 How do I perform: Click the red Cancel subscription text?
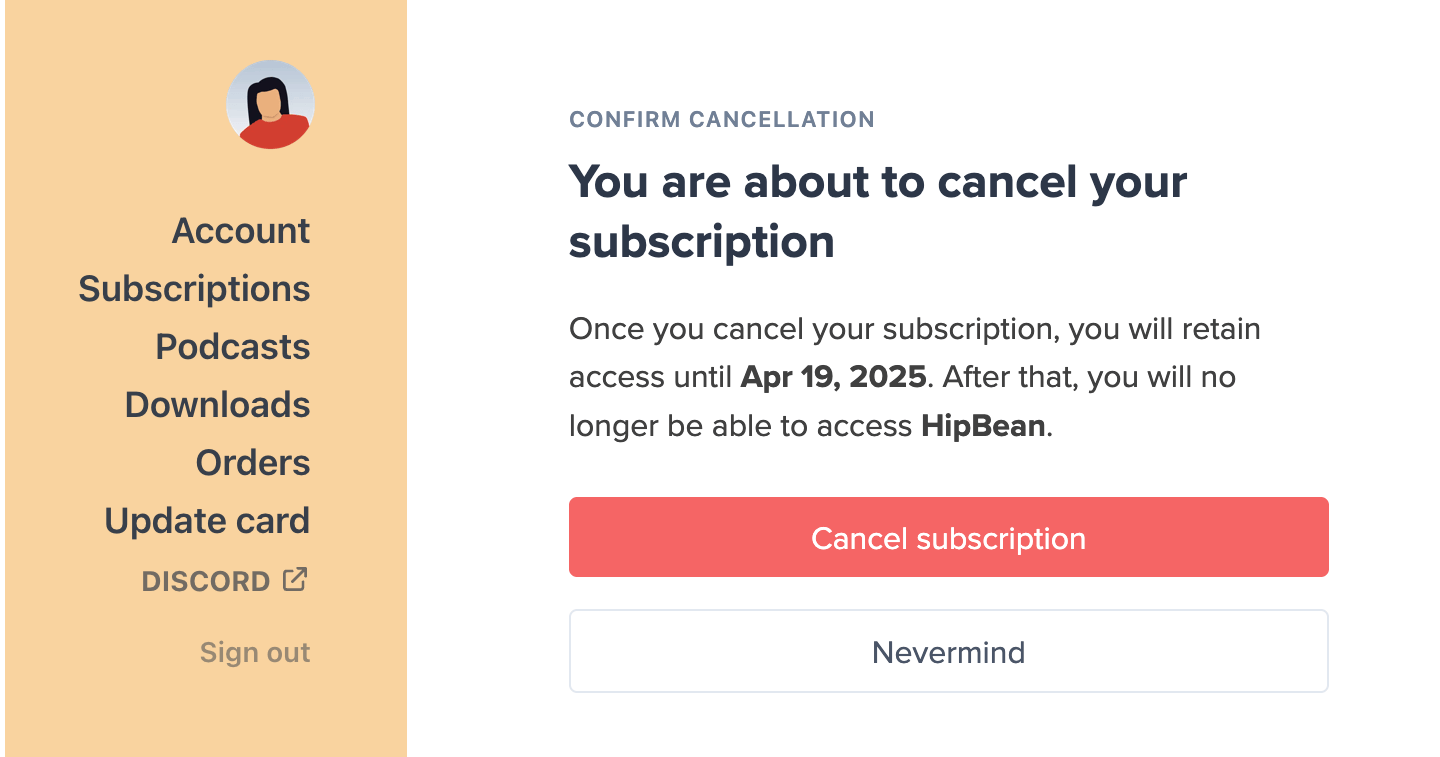click(x=948, y=537)
